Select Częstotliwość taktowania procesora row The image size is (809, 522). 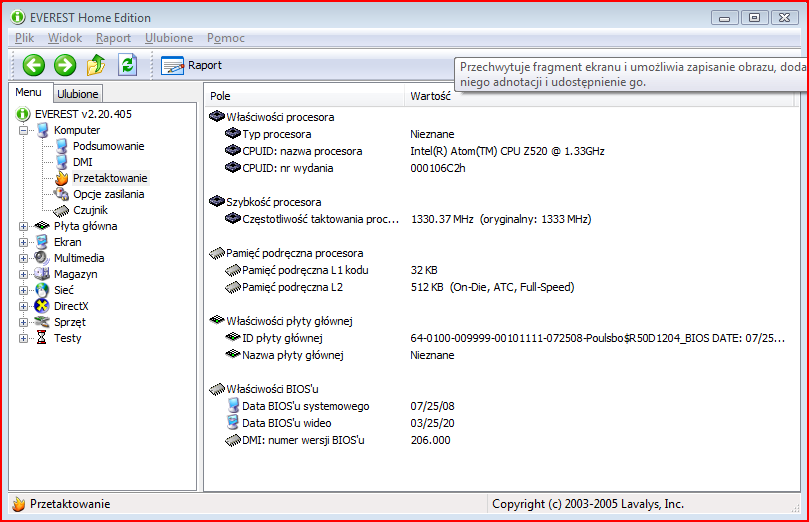tap(503, 219)
